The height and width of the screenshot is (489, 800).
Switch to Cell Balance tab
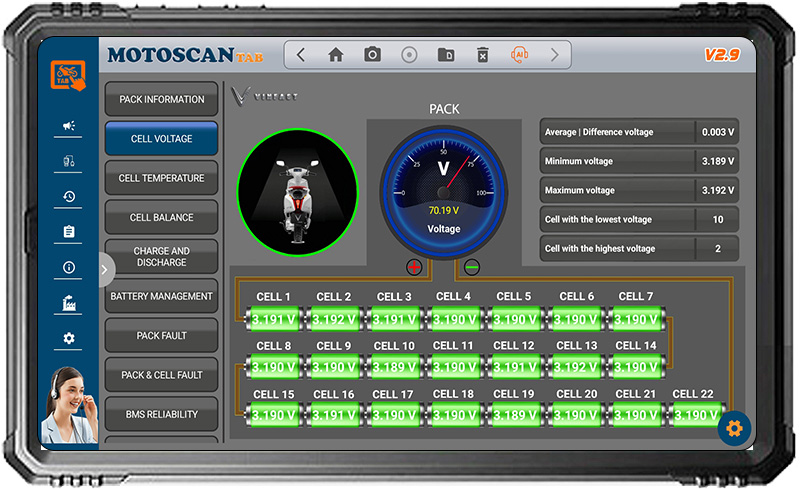pos(162,217)
